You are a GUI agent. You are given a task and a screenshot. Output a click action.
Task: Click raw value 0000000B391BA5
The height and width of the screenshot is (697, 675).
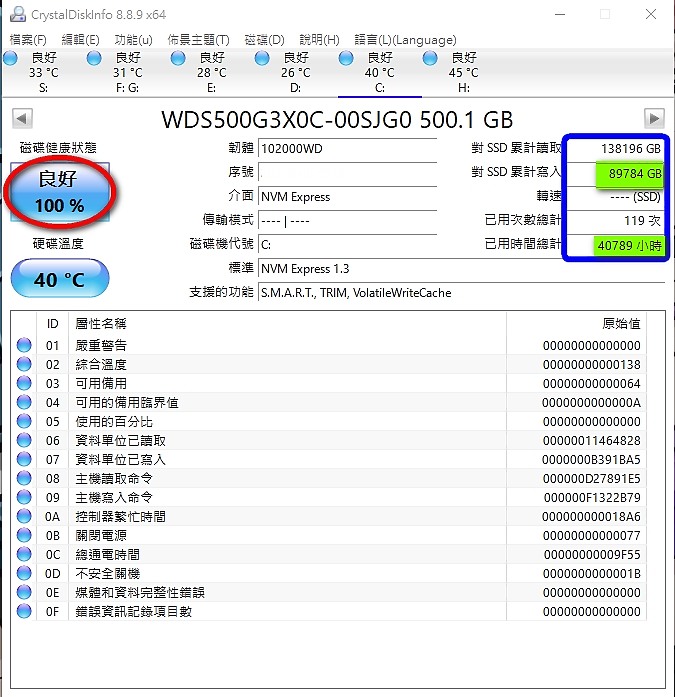click(x=591, y=460)
